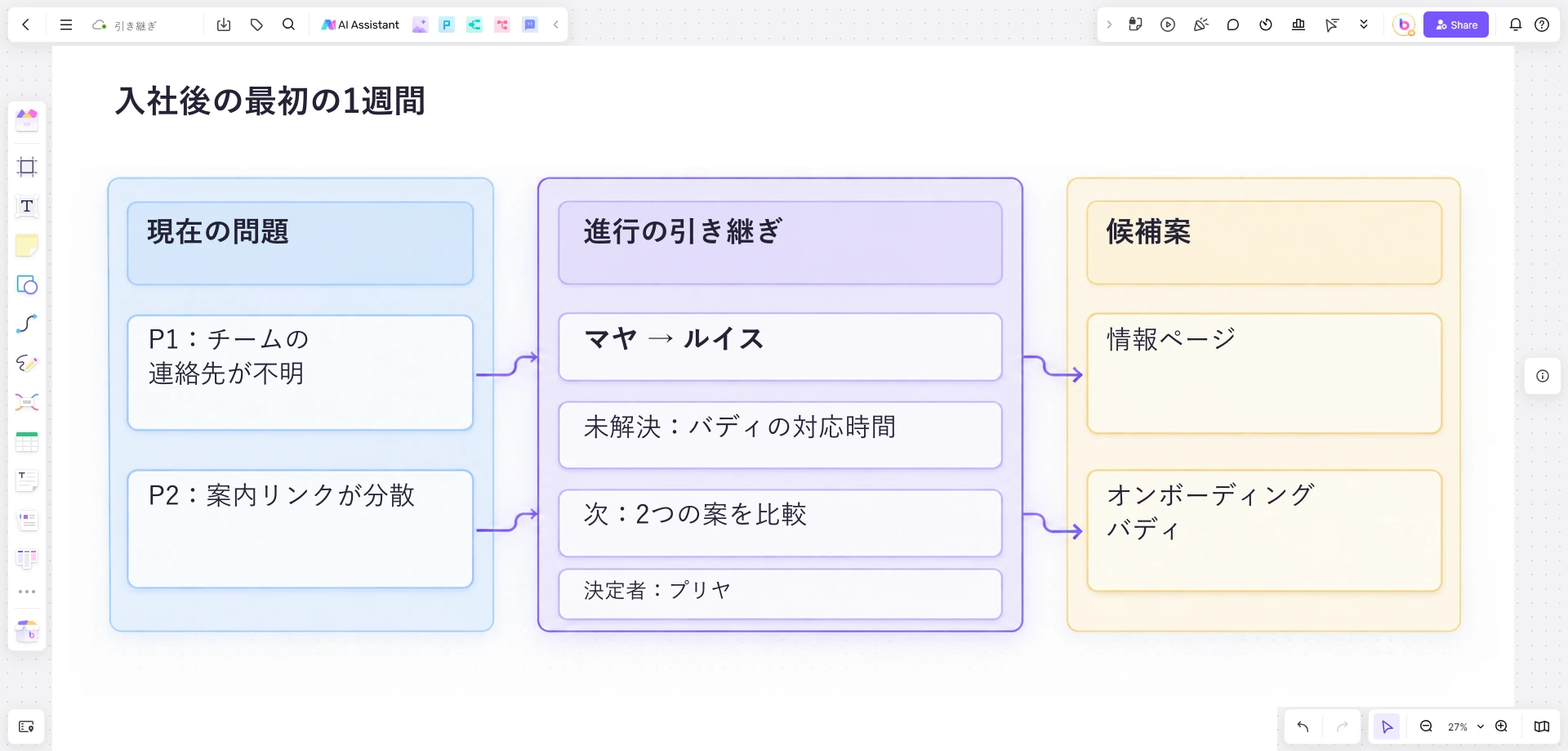Viewport: 1568px width, 751px height.
Task: Click the purple chat AI icon
Action: click(x=530, y=25)
